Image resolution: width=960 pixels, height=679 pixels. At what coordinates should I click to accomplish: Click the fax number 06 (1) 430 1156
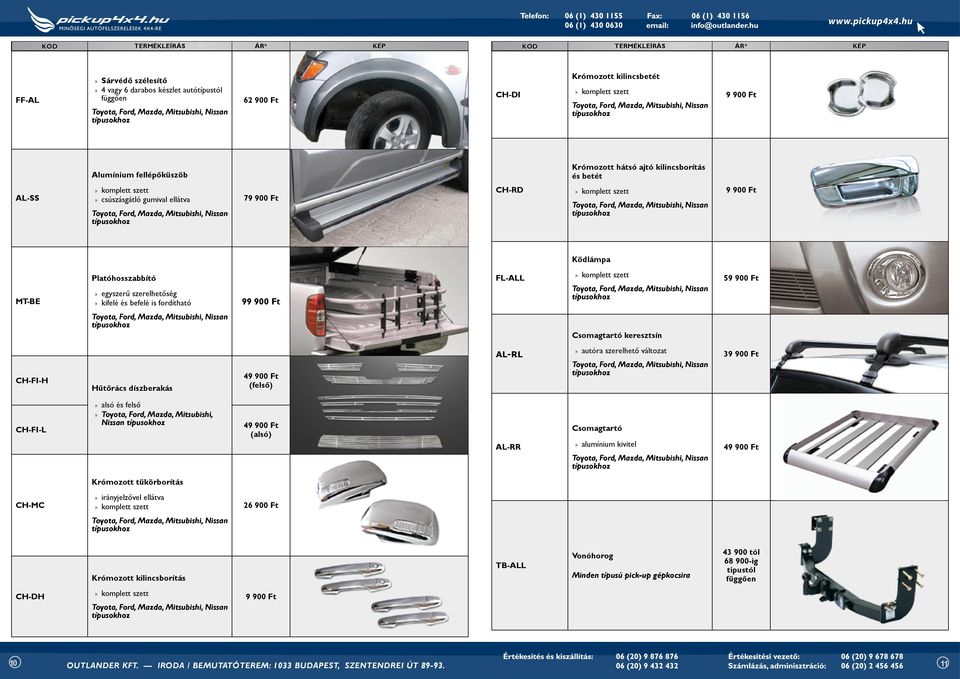pyautogui.click(x=720, y=16)
